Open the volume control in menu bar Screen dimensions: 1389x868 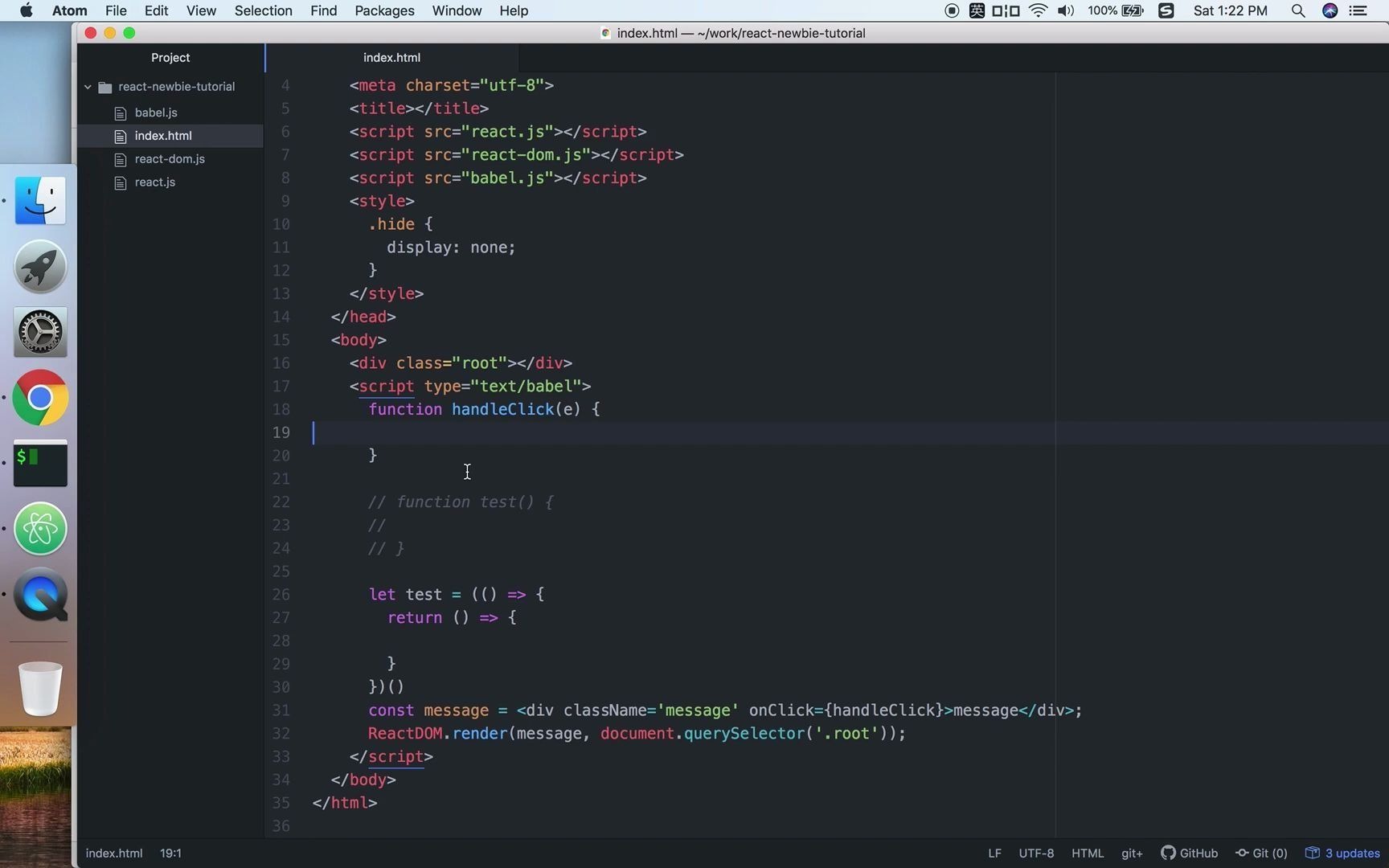click(1066, 10)
